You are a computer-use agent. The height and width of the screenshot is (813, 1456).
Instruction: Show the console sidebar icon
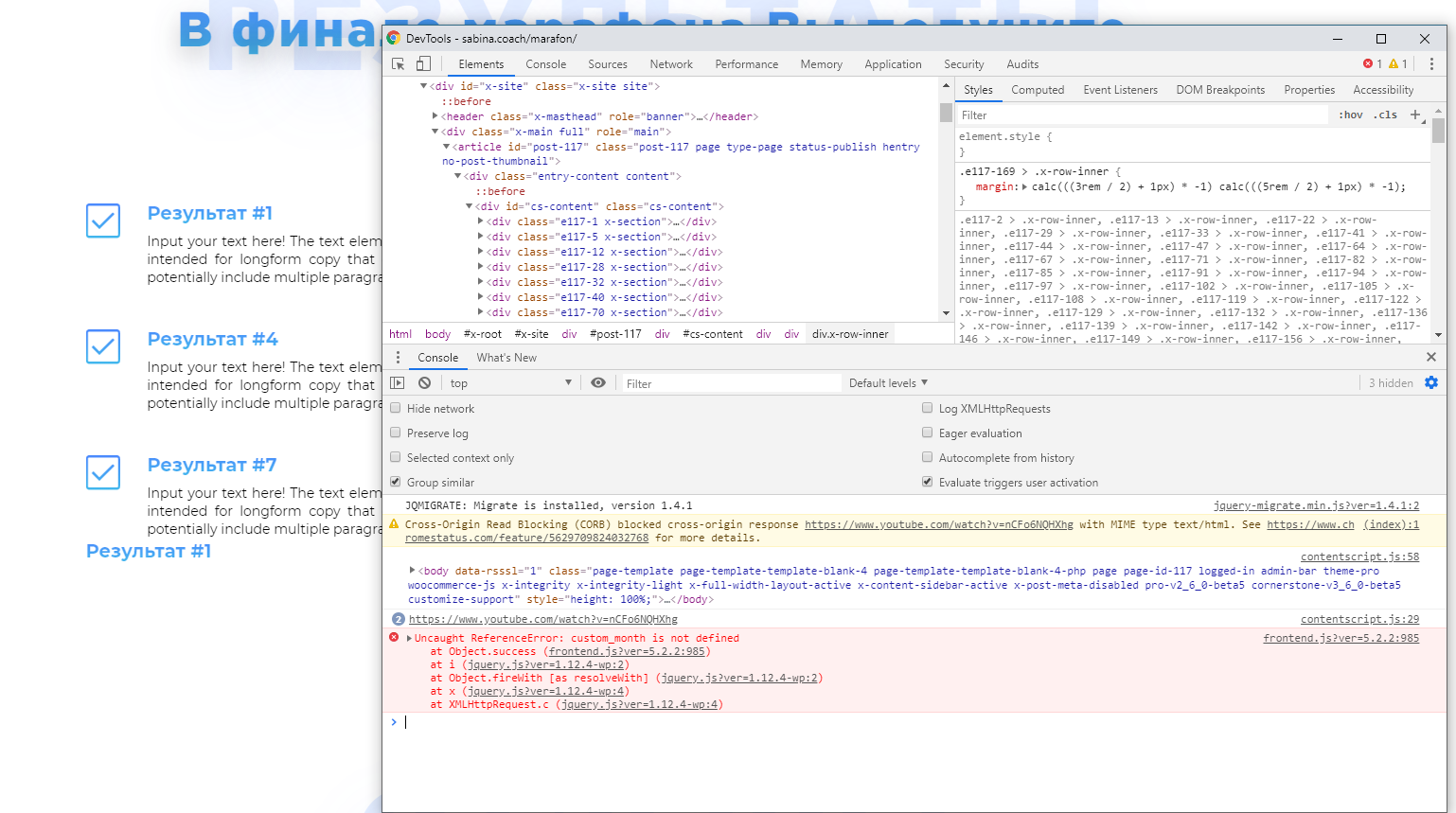[x=398, y=383]
